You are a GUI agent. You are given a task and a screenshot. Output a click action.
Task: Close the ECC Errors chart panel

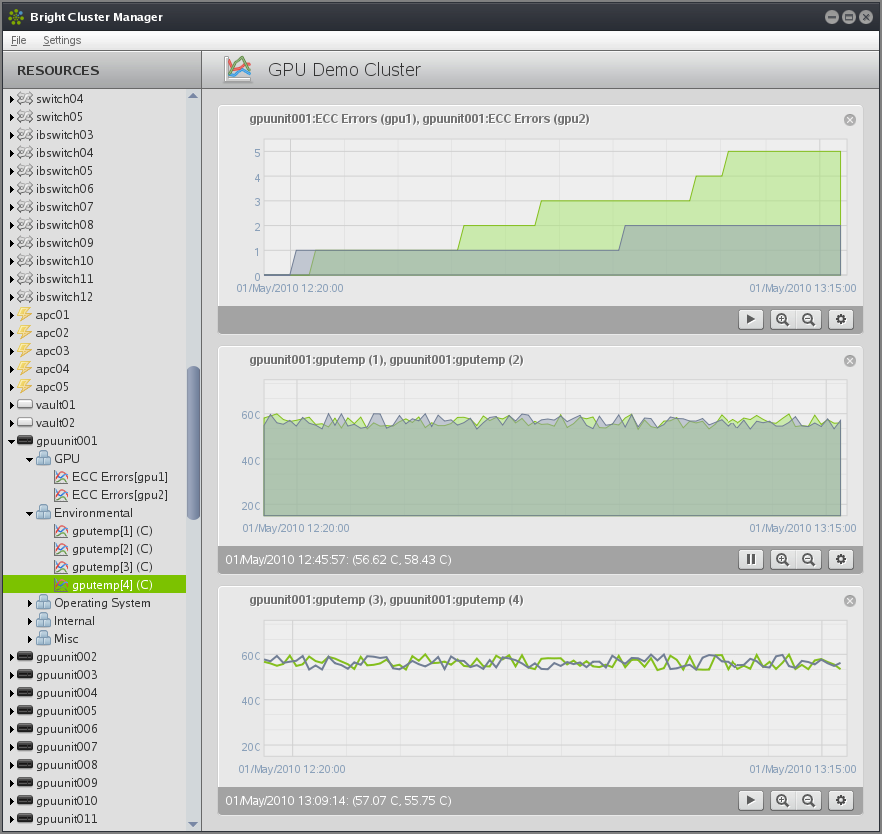coord(850,120)
